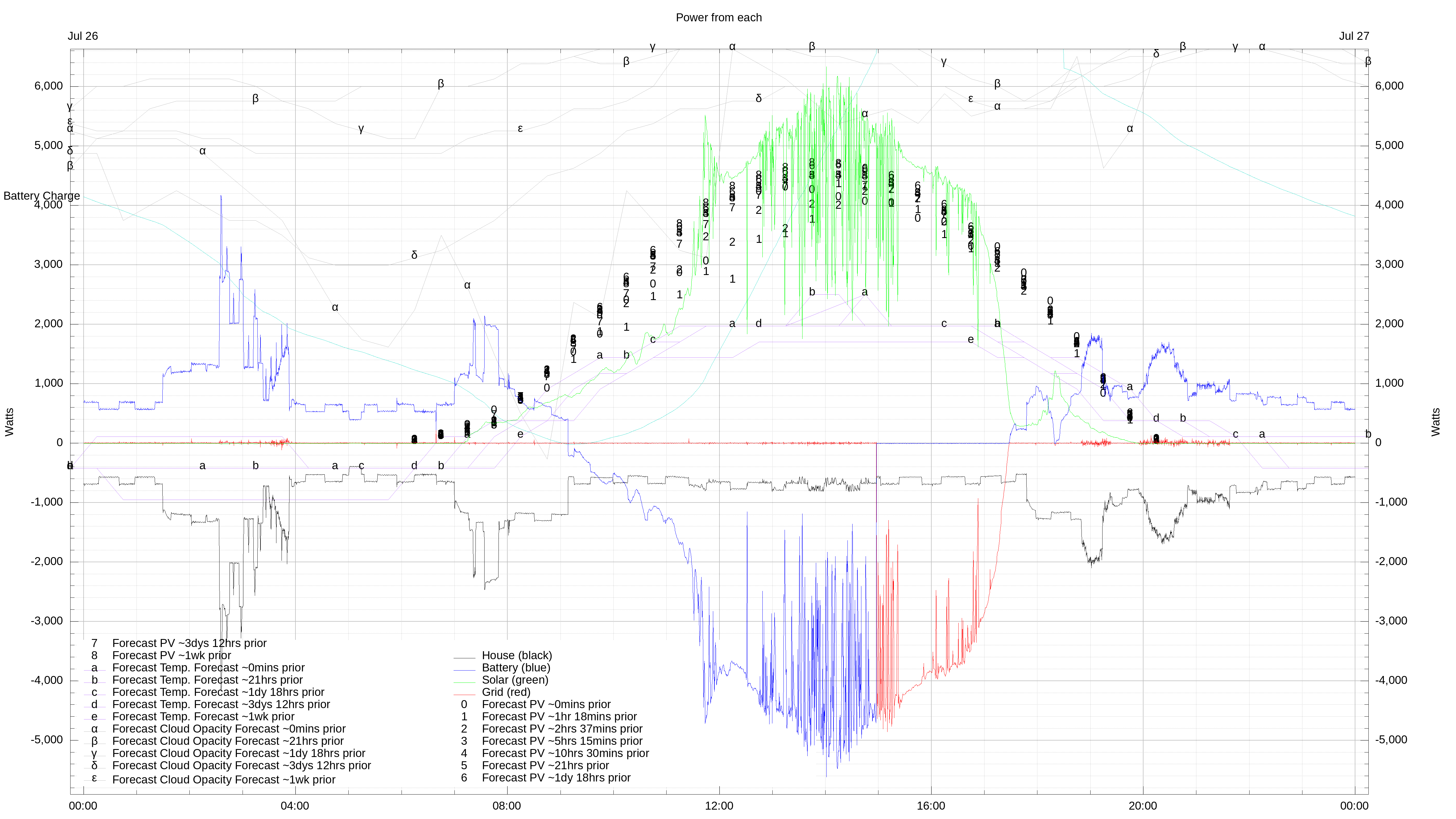Click the '08:00' time axis tick label
The height and width of the screenshot is (819, 1456).
click(x=507, y=806)
